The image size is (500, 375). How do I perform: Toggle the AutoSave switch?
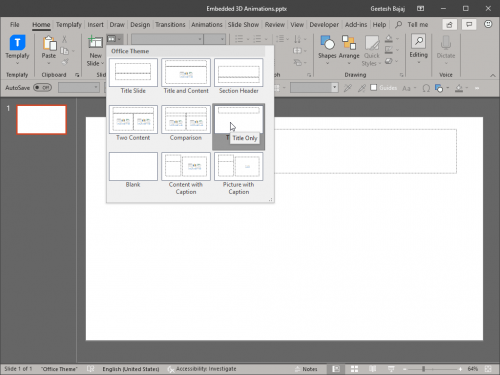click(42, 88)
